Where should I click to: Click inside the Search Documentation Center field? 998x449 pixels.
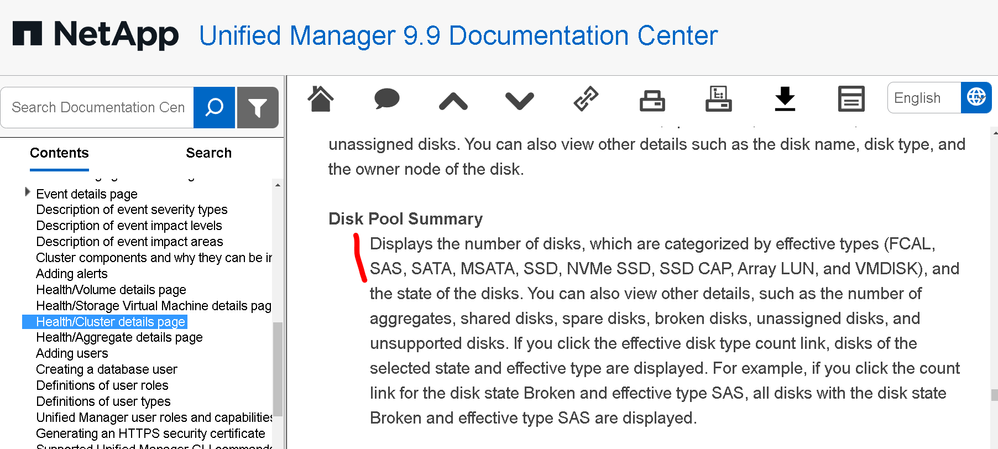pyautogui.click(x=98, y=107)
